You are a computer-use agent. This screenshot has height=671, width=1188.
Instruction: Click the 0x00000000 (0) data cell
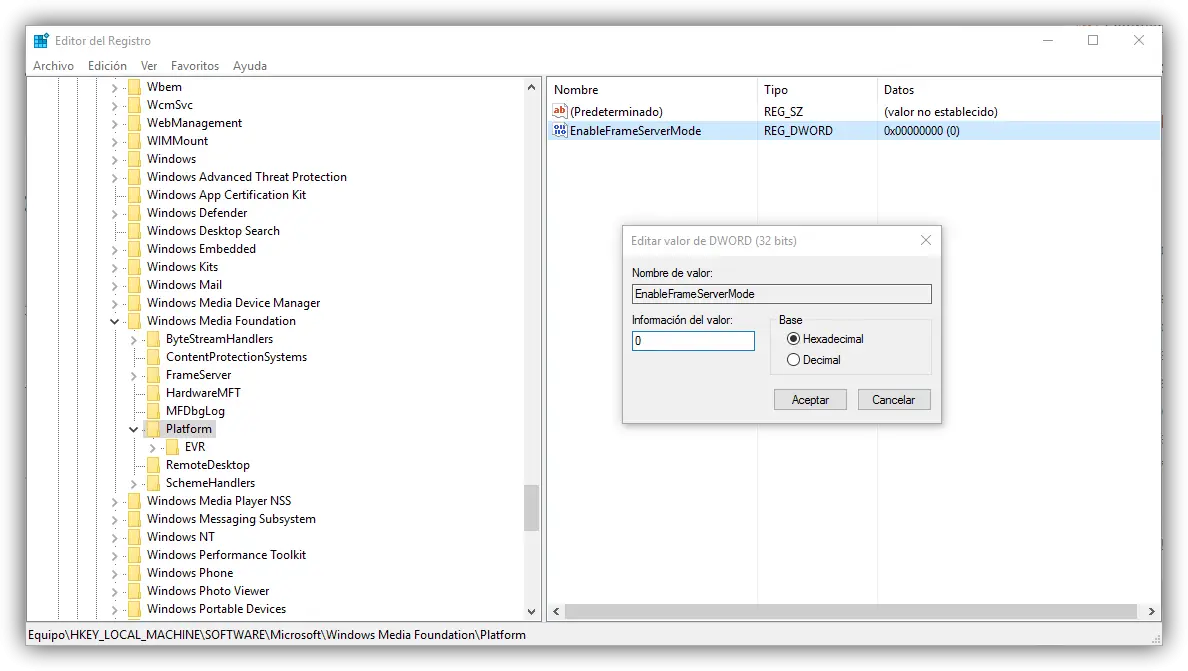tap(921, 130)
